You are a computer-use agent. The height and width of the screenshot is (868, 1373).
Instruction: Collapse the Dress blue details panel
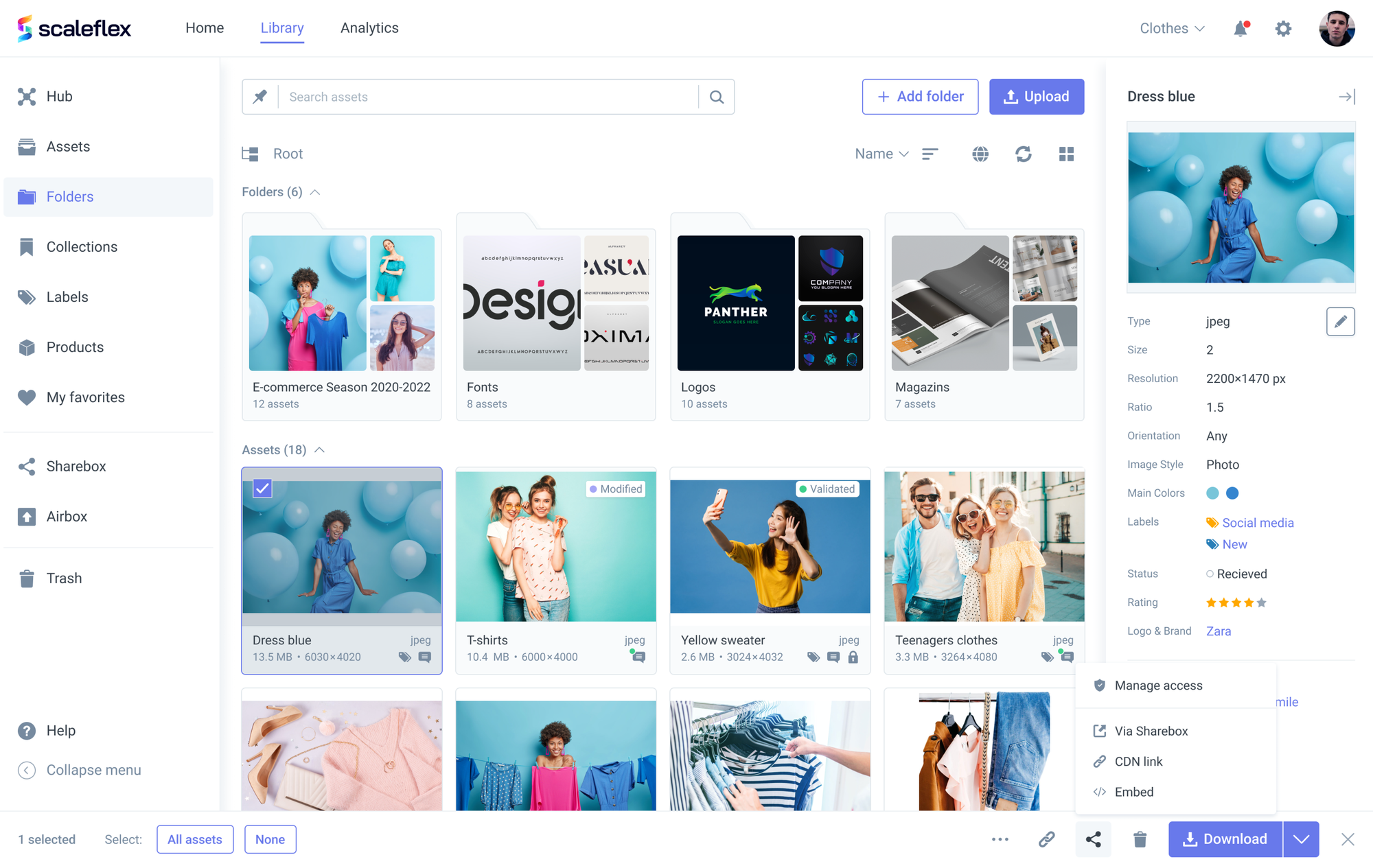click(1346, 97)
